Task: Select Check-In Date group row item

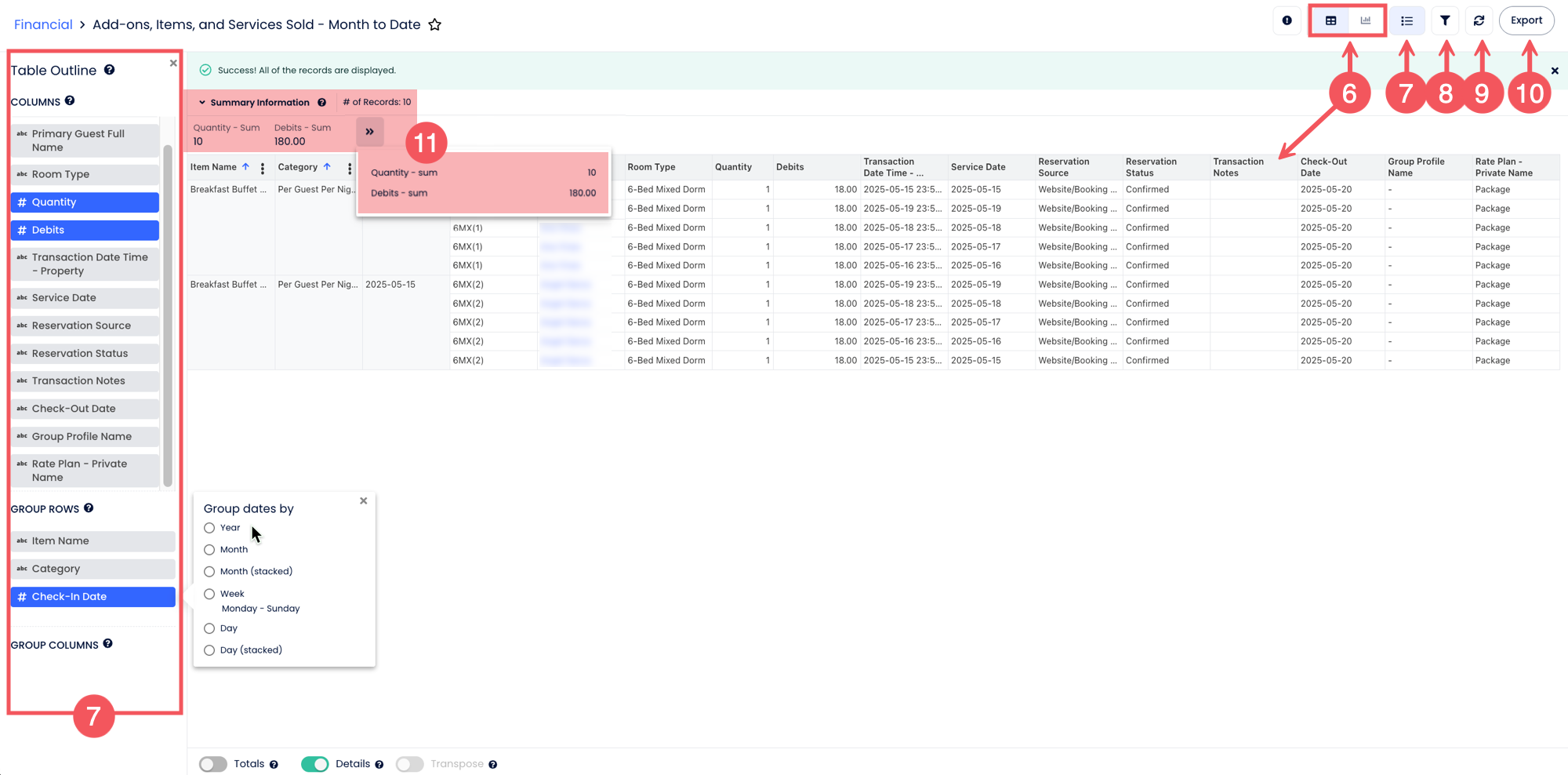Action: pyautogui.click(x=93, y=597)
